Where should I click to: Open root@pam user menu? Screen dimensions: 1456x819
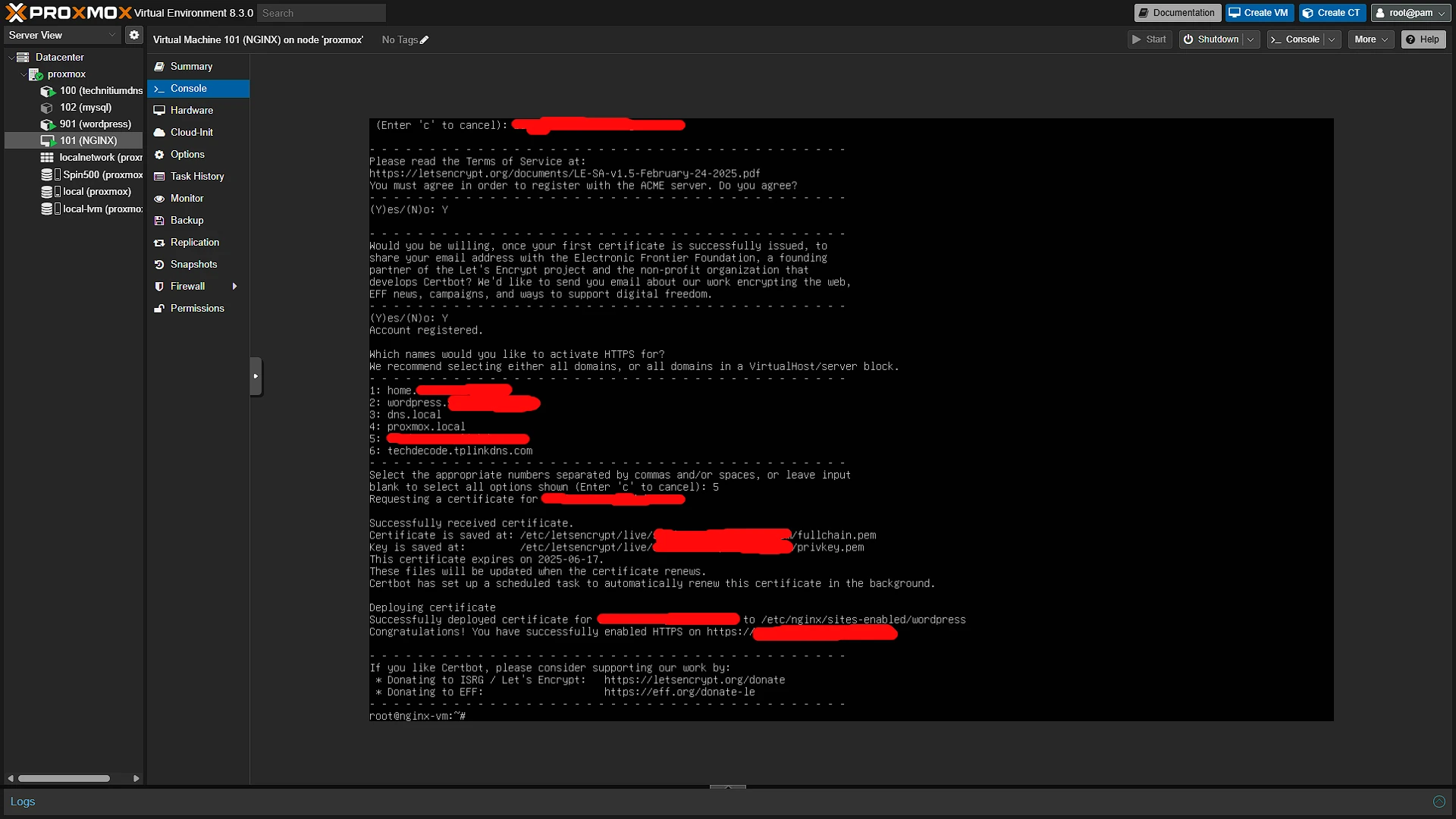point(1410,13)
